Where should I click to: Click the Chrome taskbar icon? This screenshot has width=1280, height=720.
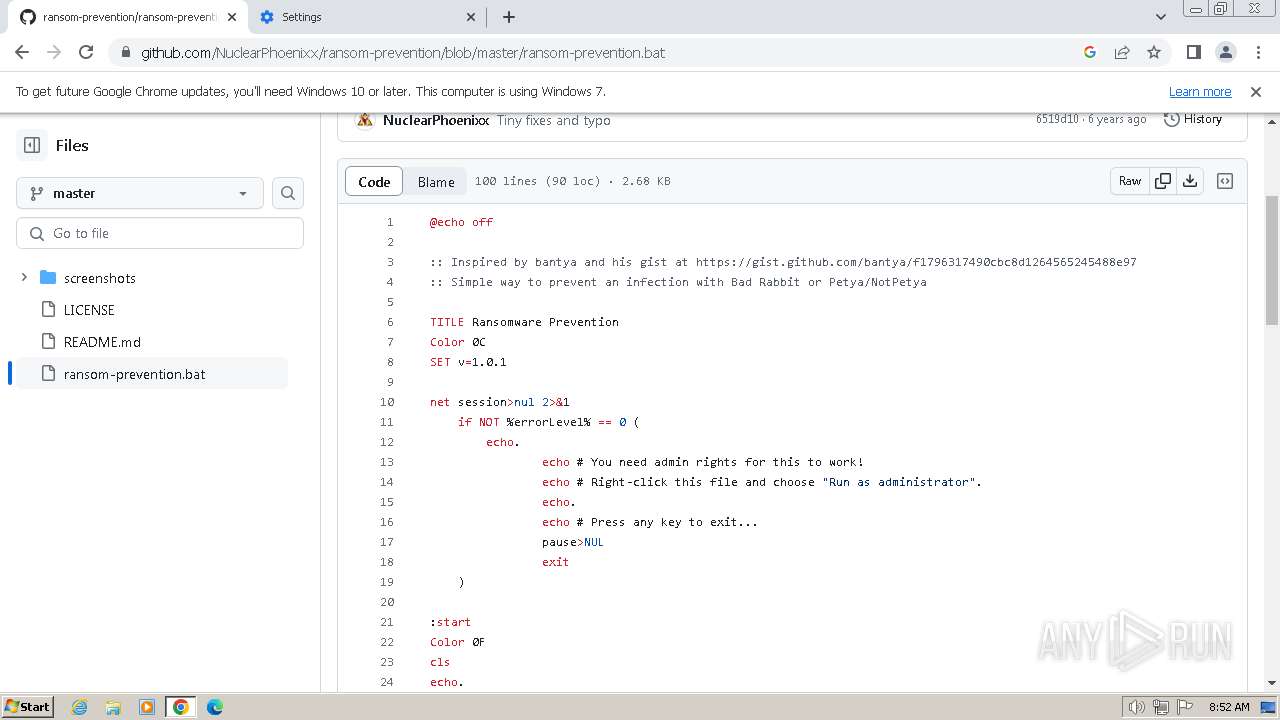181,707
